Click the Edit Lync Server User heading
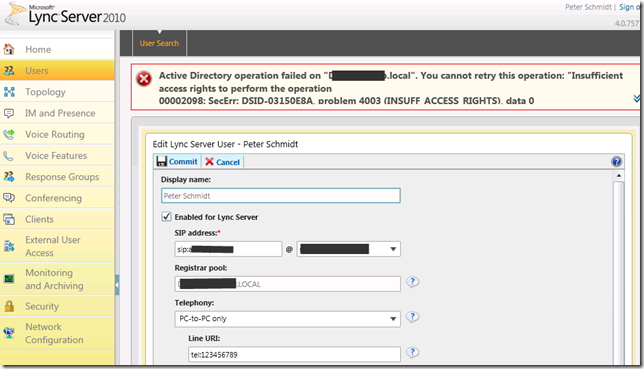The image size is (644, 369). 225,144
